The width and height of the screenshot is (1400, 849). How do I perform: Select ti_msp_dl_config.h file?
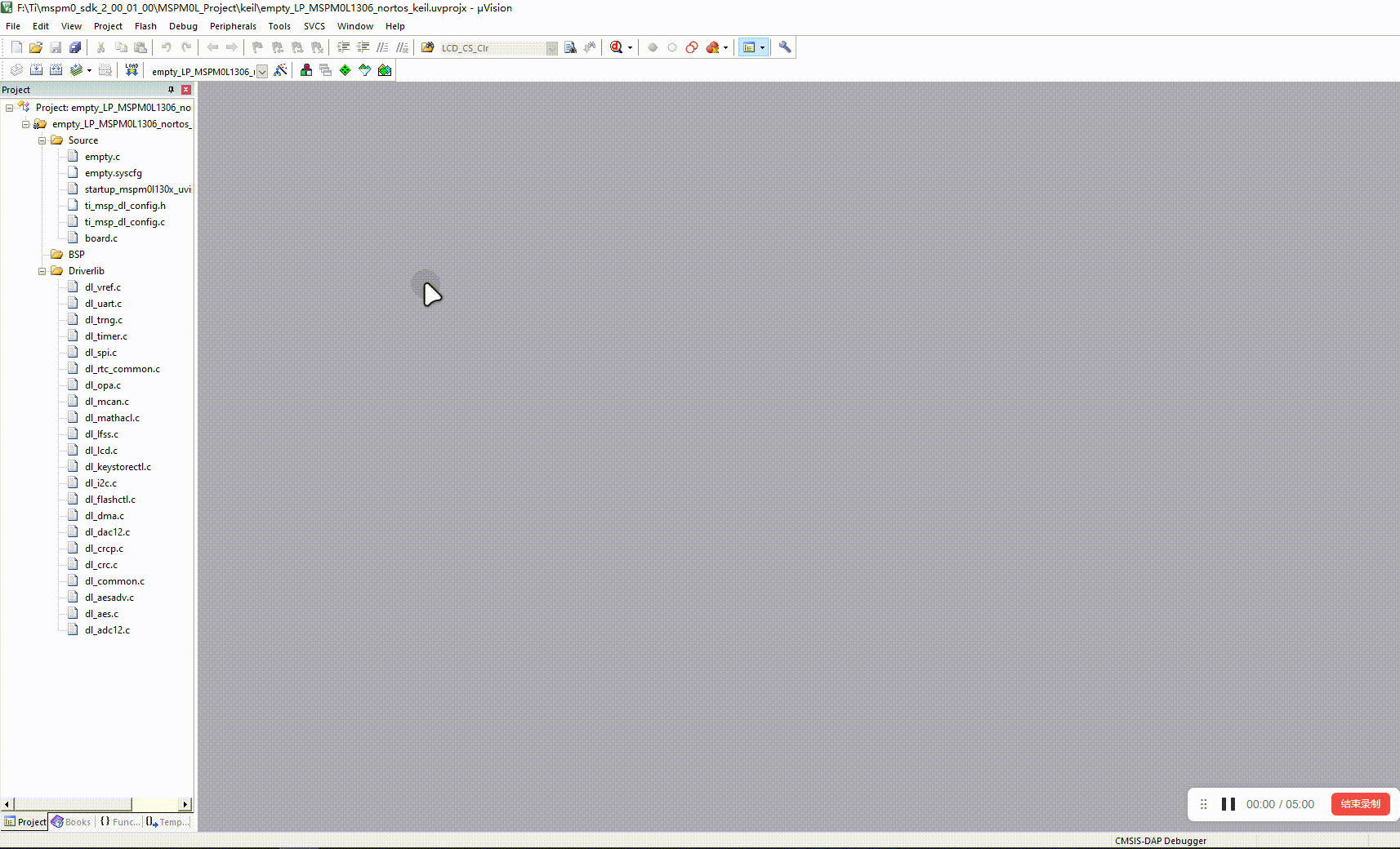[x=125, y=206]
